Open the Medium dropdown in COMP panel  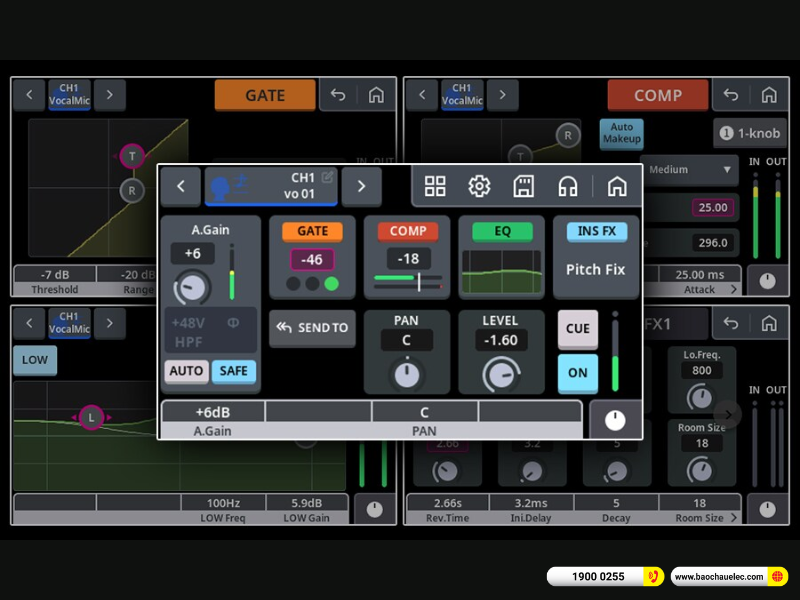690,170
